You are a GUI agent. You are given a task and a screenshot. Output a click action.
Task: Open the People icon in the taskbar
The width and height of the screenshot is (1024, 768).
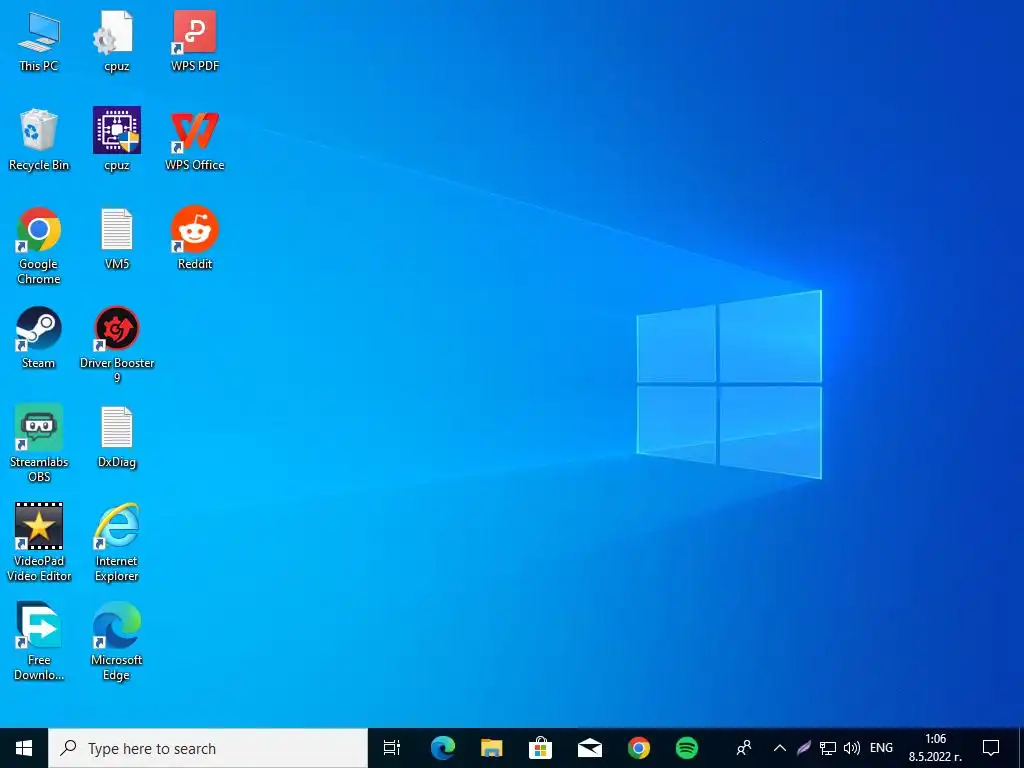pyautogui.click(x=743, y=748)
